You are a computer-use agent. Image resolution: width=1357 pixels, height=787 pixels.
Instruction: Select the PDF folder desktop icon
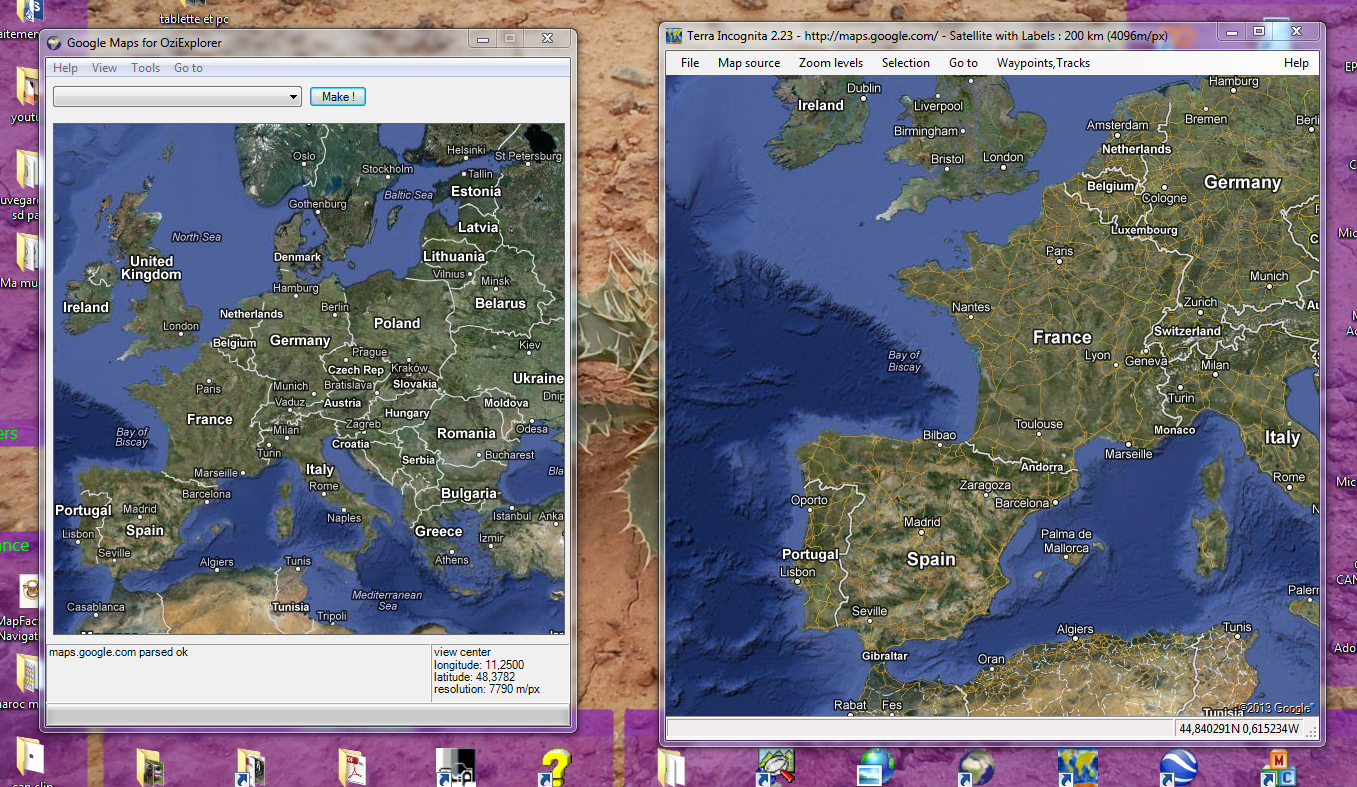tap(353, 767)
